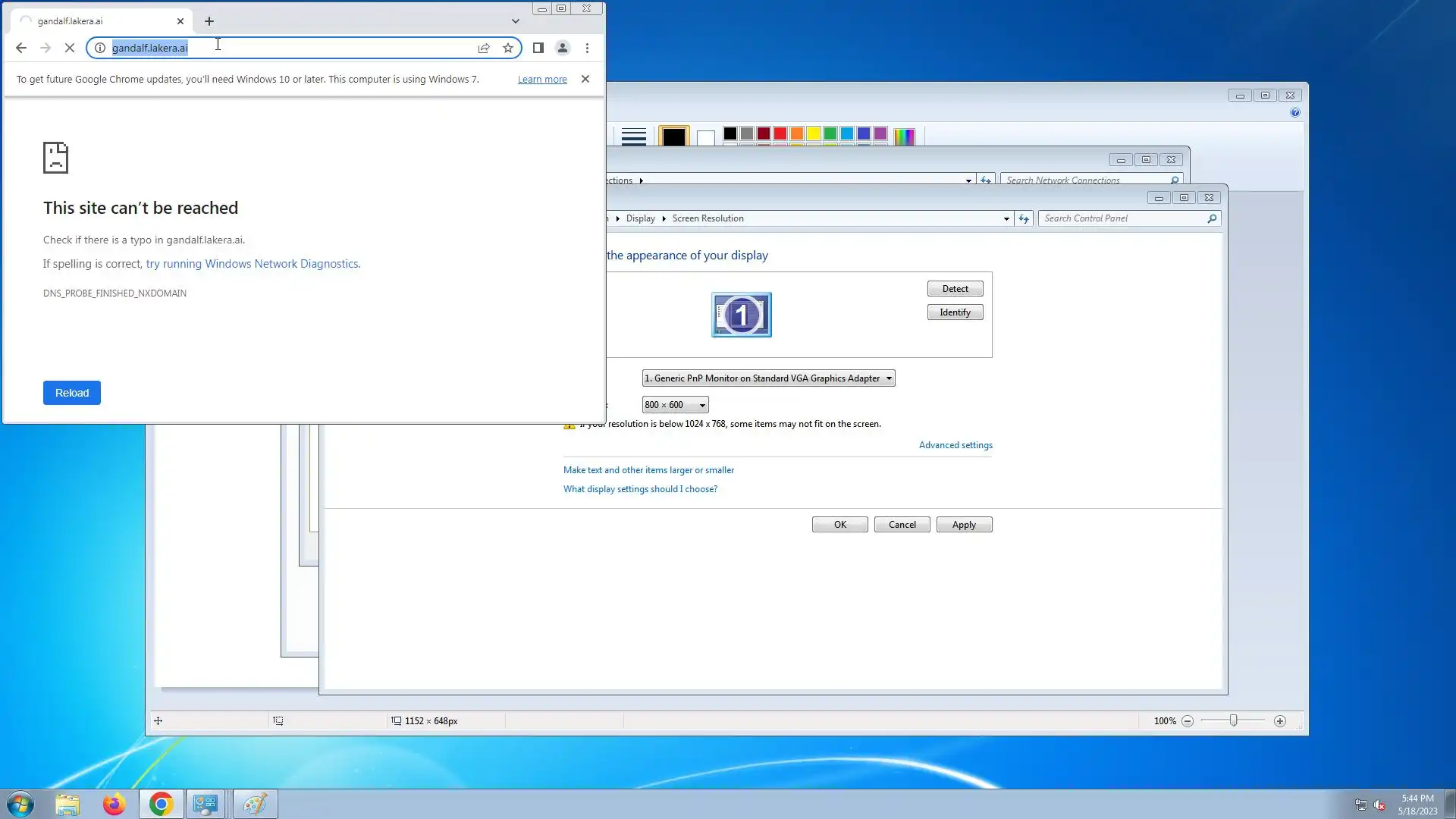Screen dimensions: 1456x819
Task: Launch Firefox from the taskbar
Action: tap(114, 804)
